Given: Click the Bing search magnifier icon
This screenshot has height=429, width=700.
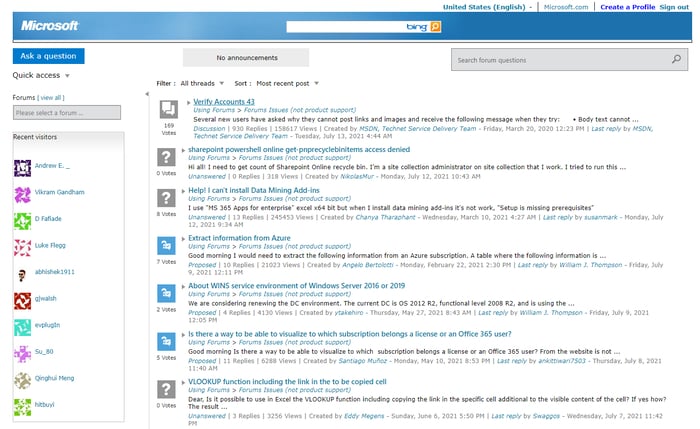Looking at the screenshot, I should coord(435,27).
